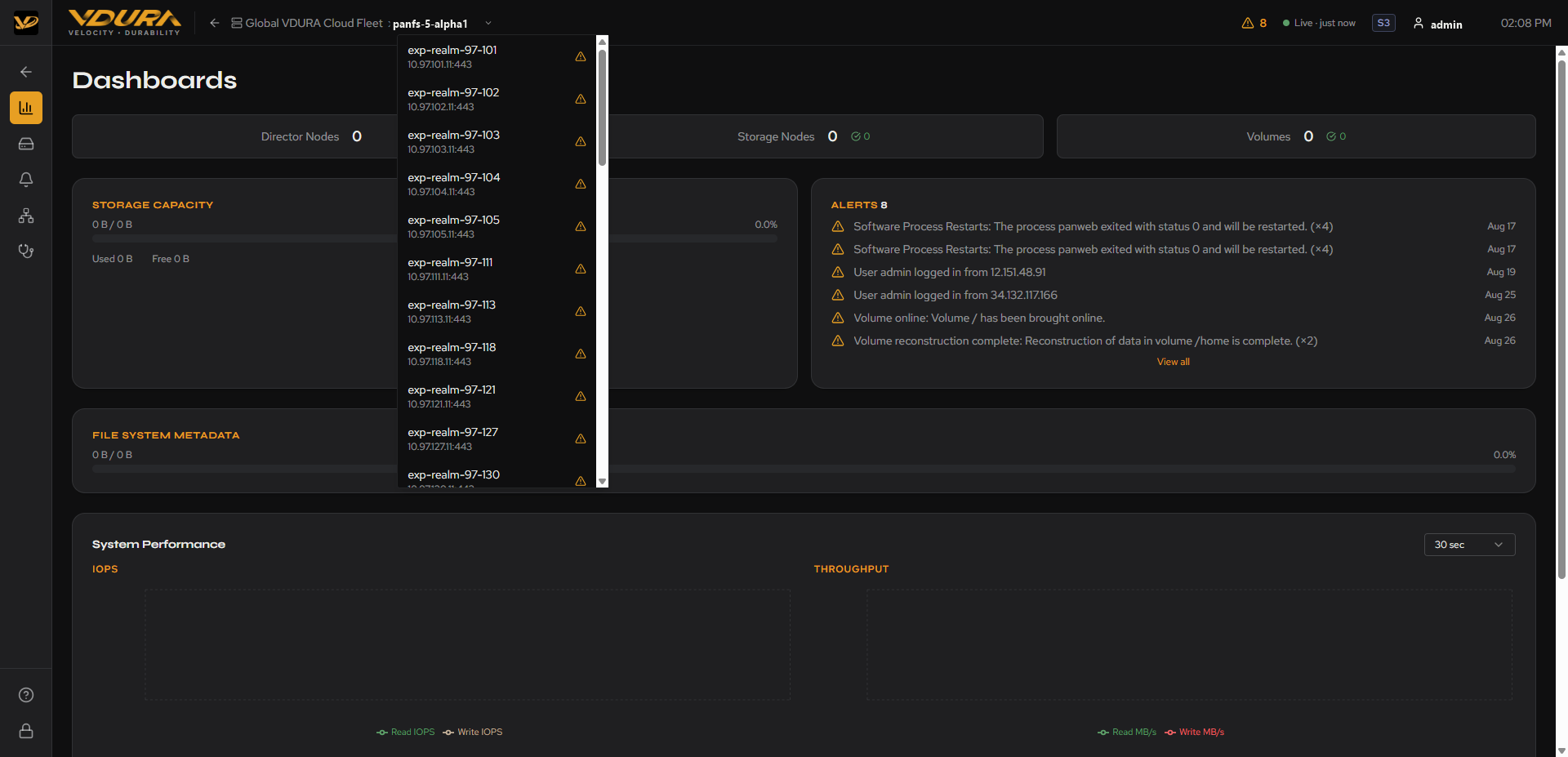The height and width of the screenshot is (757, 1568).
Task: Toggle Write IOPS legend series
Action: 473,732
